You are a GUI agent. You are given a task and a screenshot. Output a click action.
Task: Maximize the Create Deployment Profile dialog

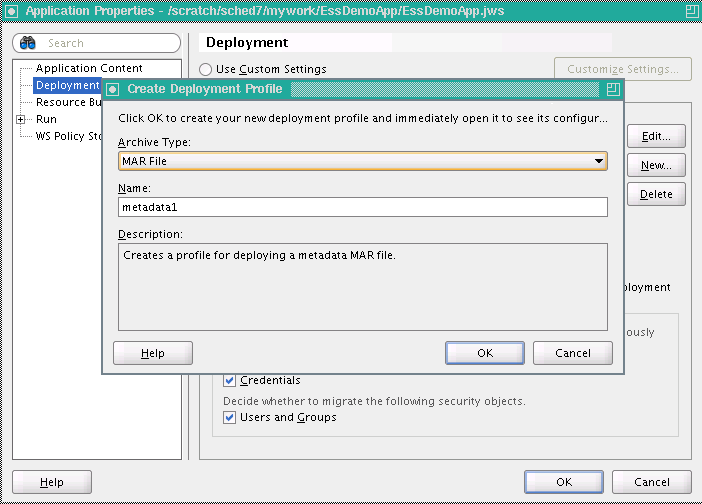[x=613, y=90]
